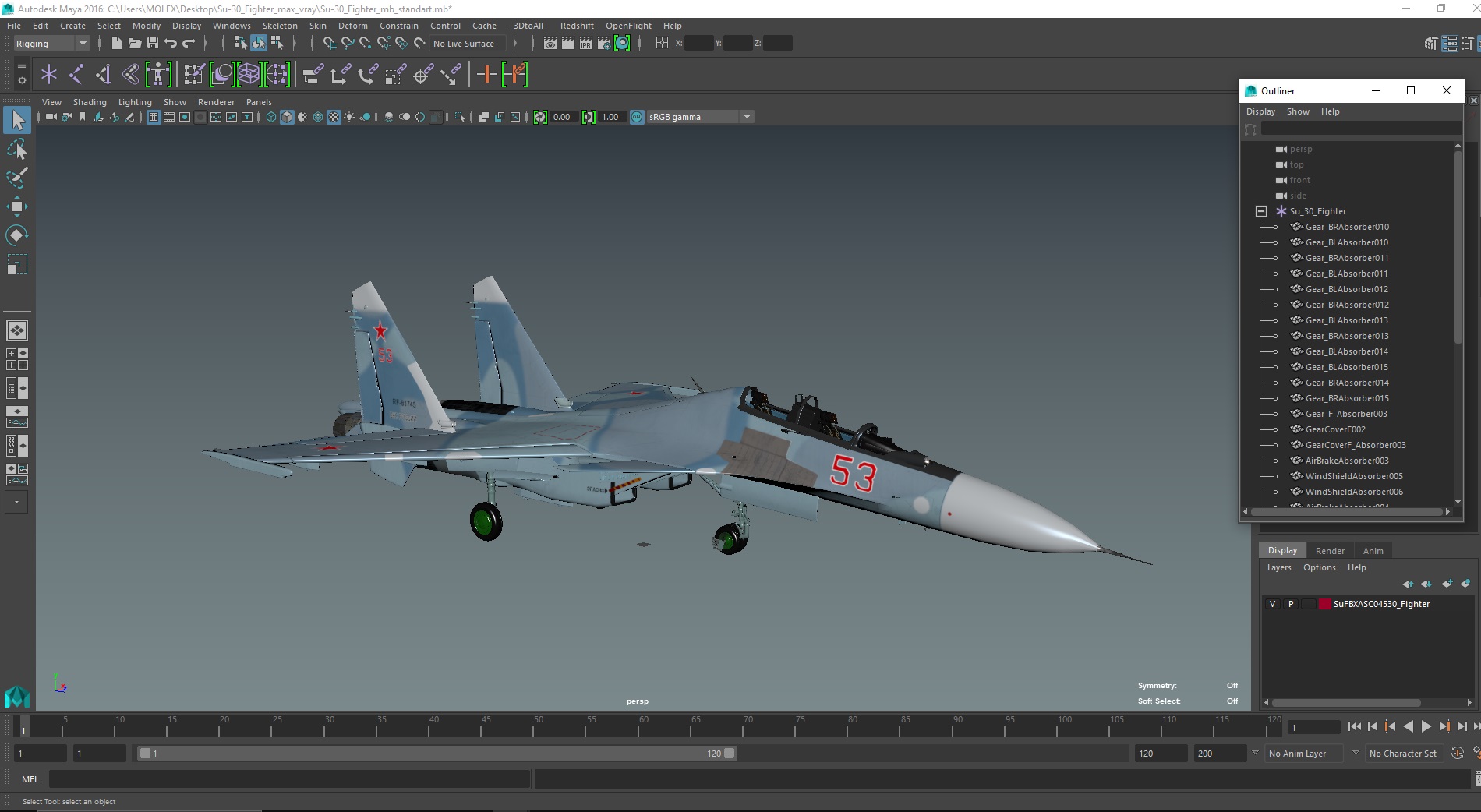Step to the previous key
Screen dimensions: 1481x812
[1390, 726]
